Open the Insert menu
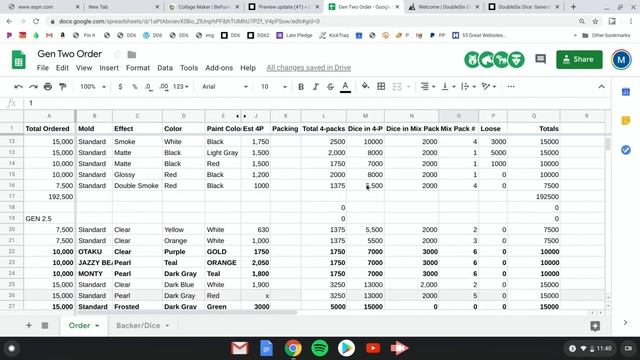Viewport: 640px width, 360px height. [109, 68]
